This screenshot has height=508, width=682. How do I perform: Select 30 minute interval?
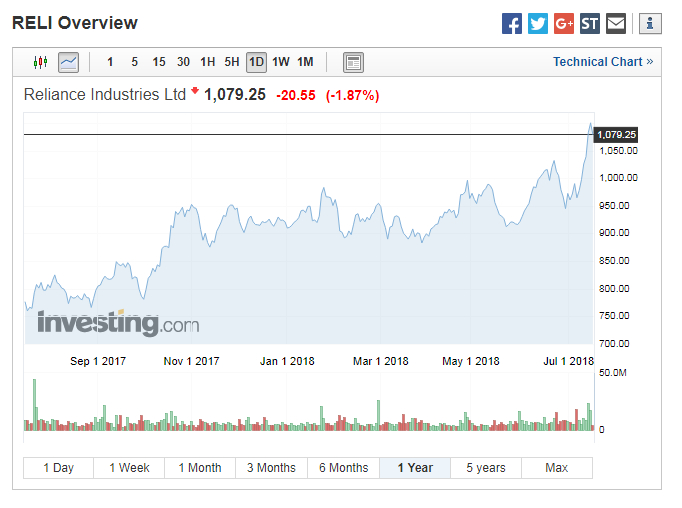(183, 62)
